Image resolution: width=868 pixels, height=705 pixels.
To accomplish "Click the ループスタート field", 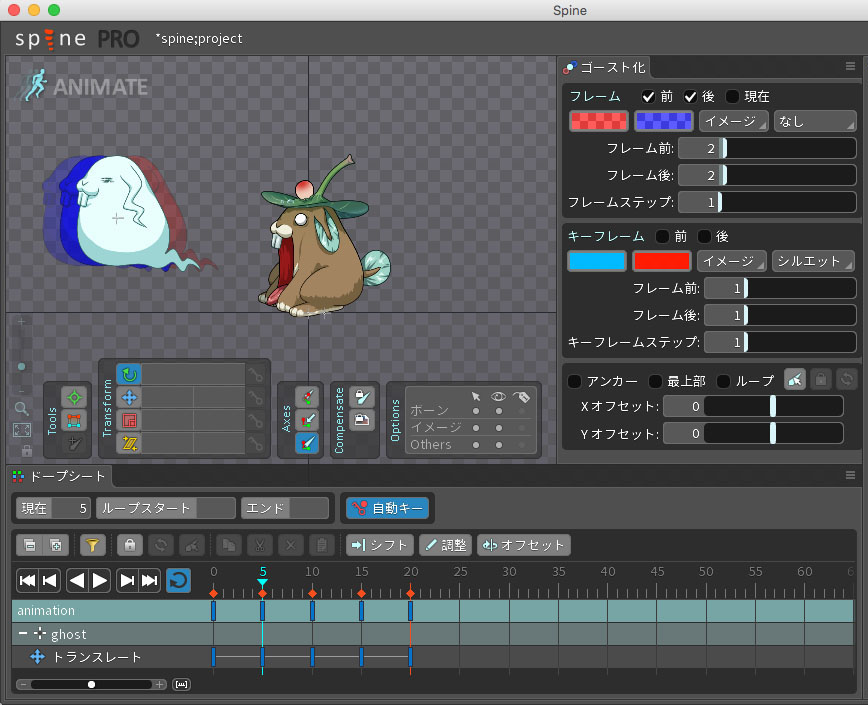I will (x=166, y=508).
